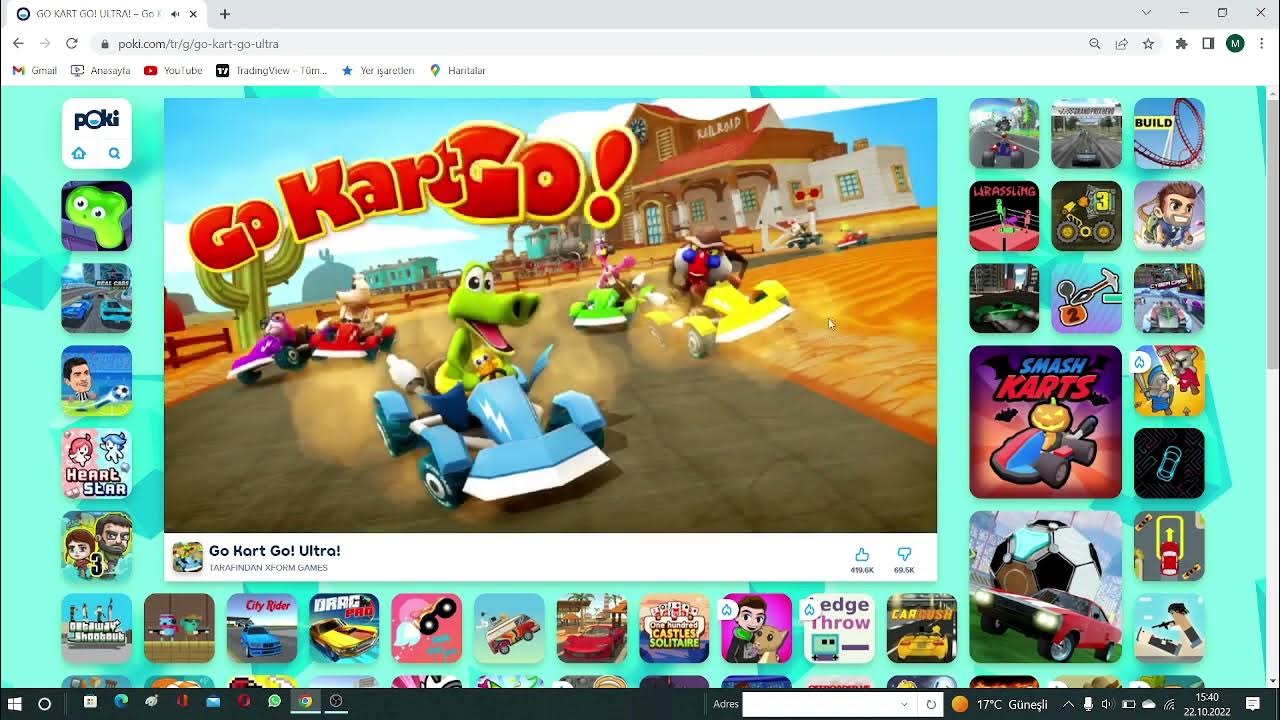The width and height of the screenshot is (1280, 720).
Task: Open the soccer ball car game tile
Action: click(1045, 587)
